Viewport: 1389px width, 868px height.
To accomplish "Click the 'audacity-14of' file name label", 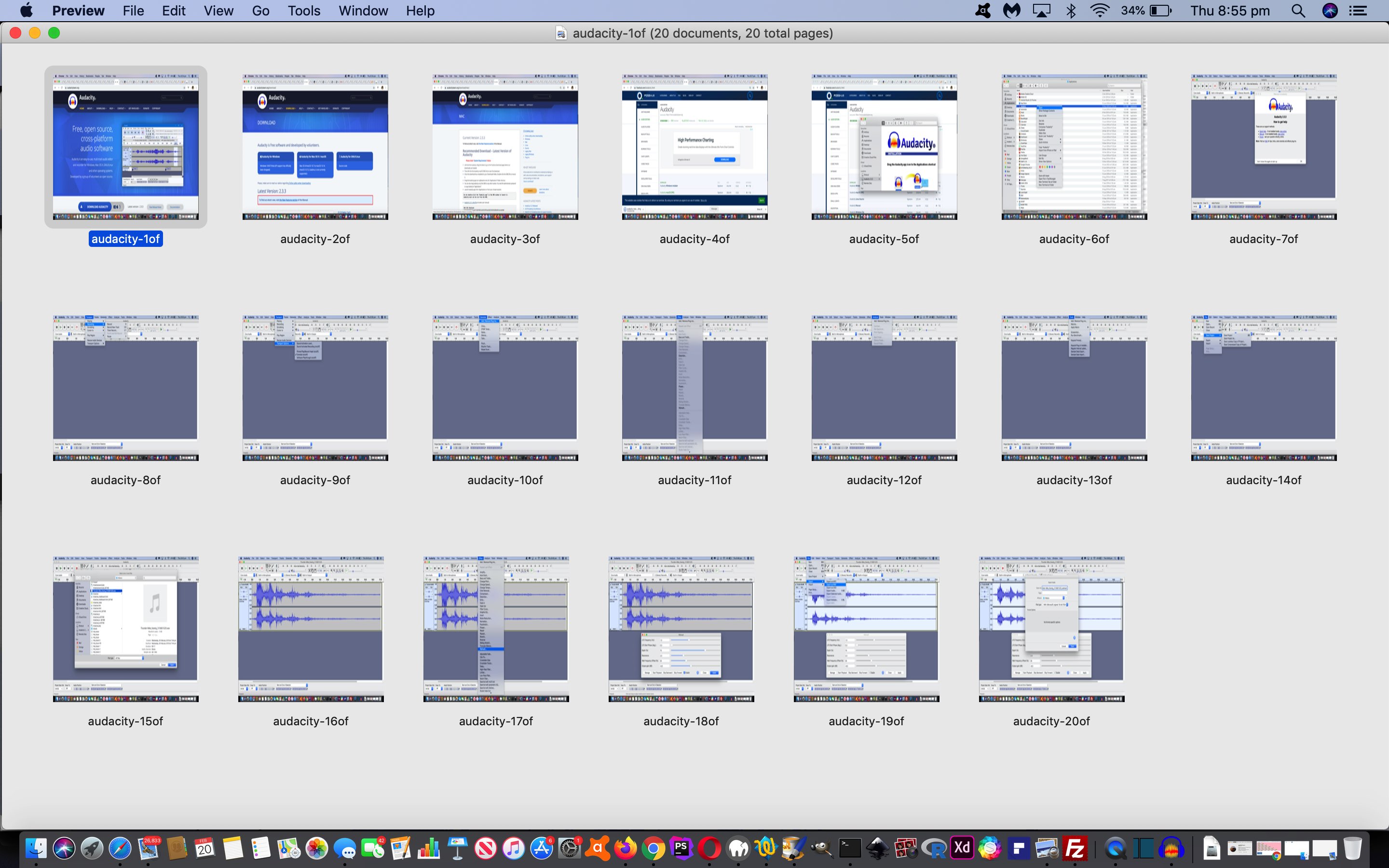I will [x=1264, y=480].
